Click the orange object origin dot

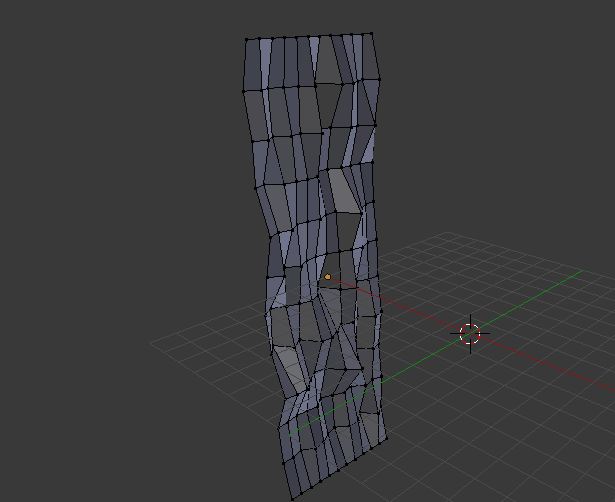pos(328,277)
